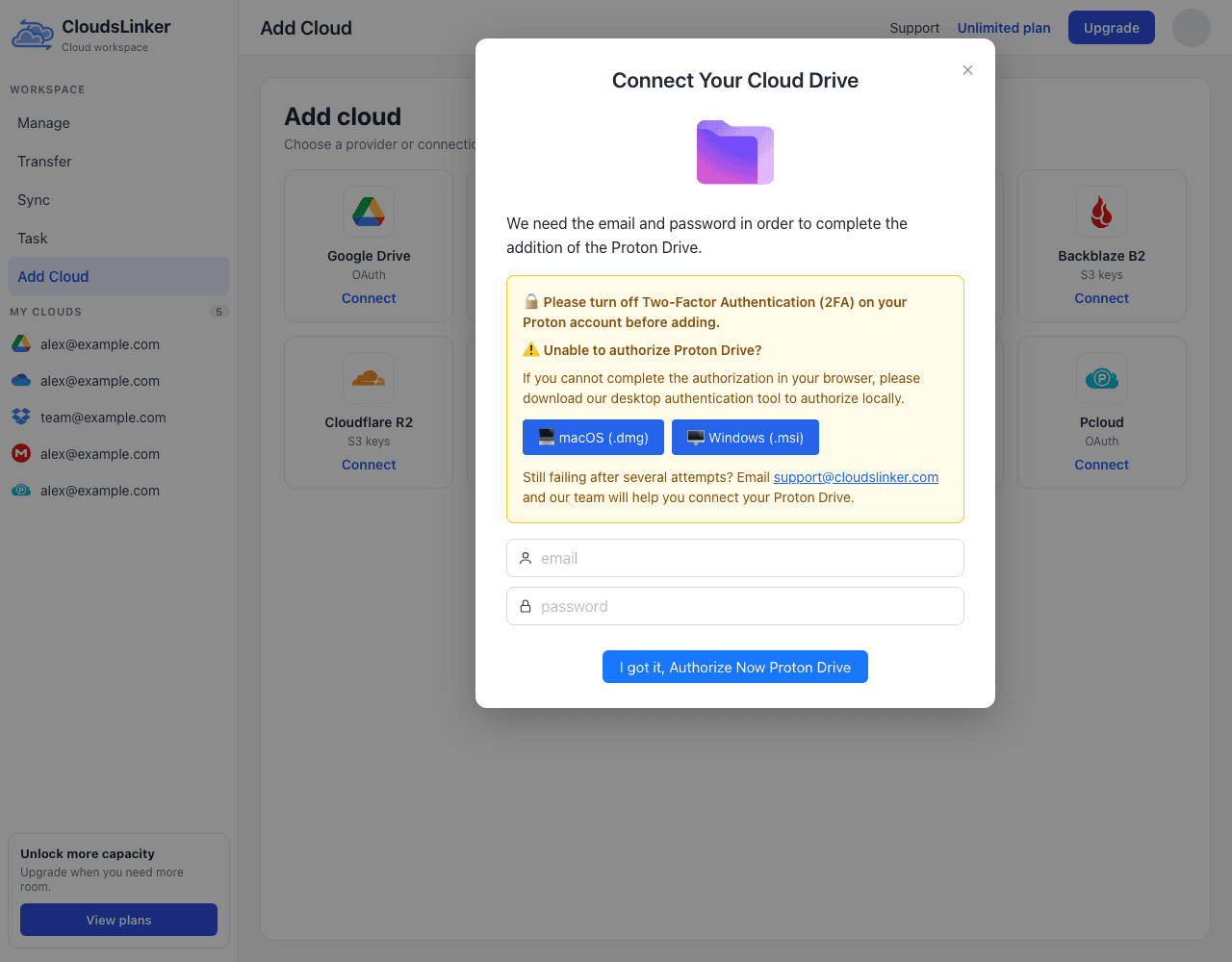This screenshot has width=1232, height=962.
Task: Download the Windows (.msi) authentication tool
Action: 745,438
